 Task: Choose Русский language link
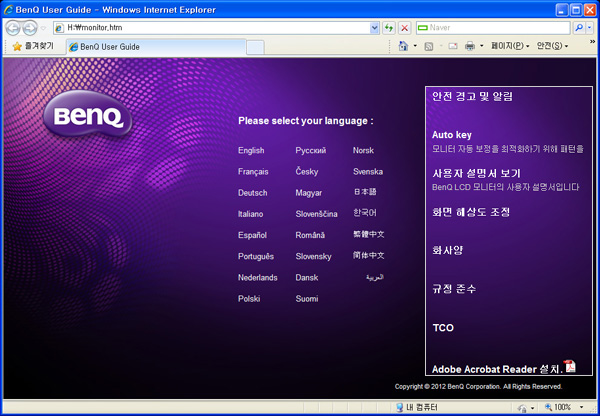tap(310, 150)
